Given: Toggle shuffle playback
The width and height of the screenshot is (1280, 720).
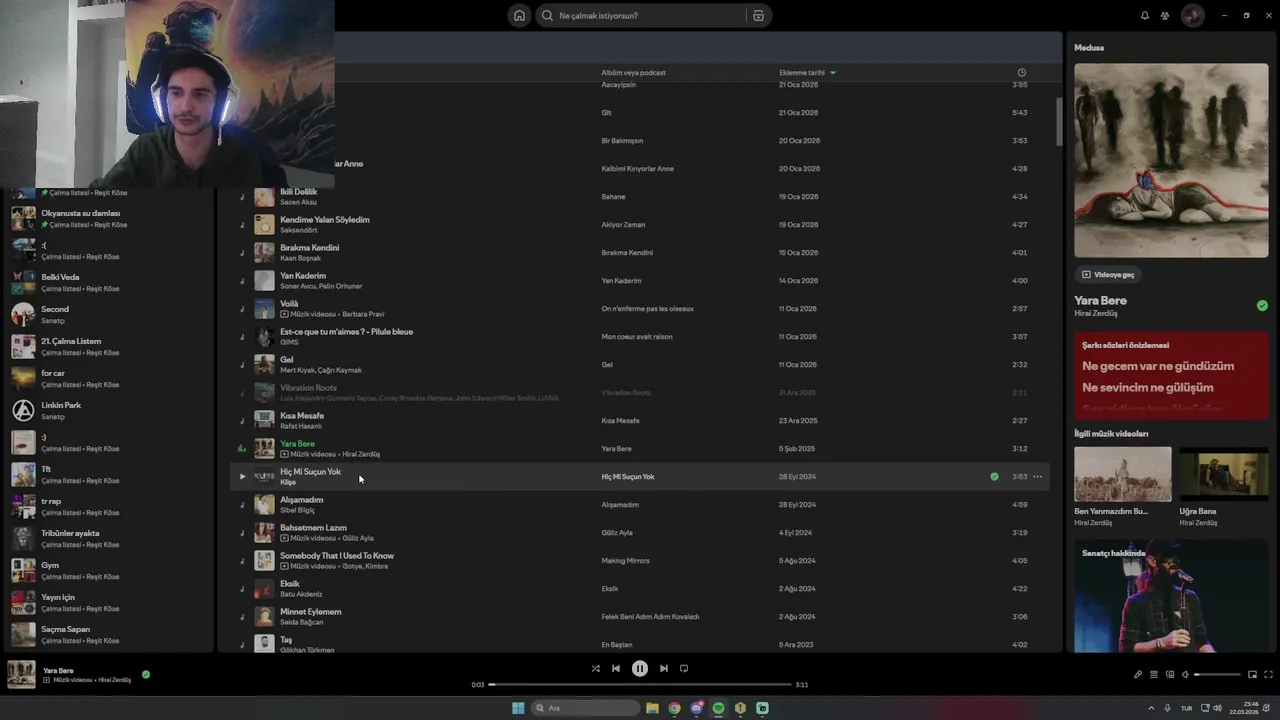Looking at the screenshot, I should [596, 668].
